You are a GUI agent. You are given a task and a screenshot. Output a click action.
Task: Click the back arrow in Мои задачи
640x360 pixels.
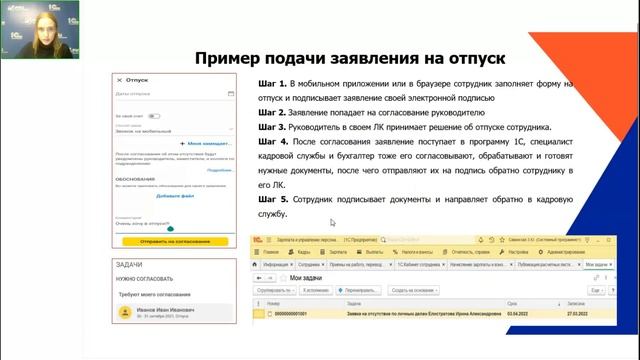[x=259, y=278]
